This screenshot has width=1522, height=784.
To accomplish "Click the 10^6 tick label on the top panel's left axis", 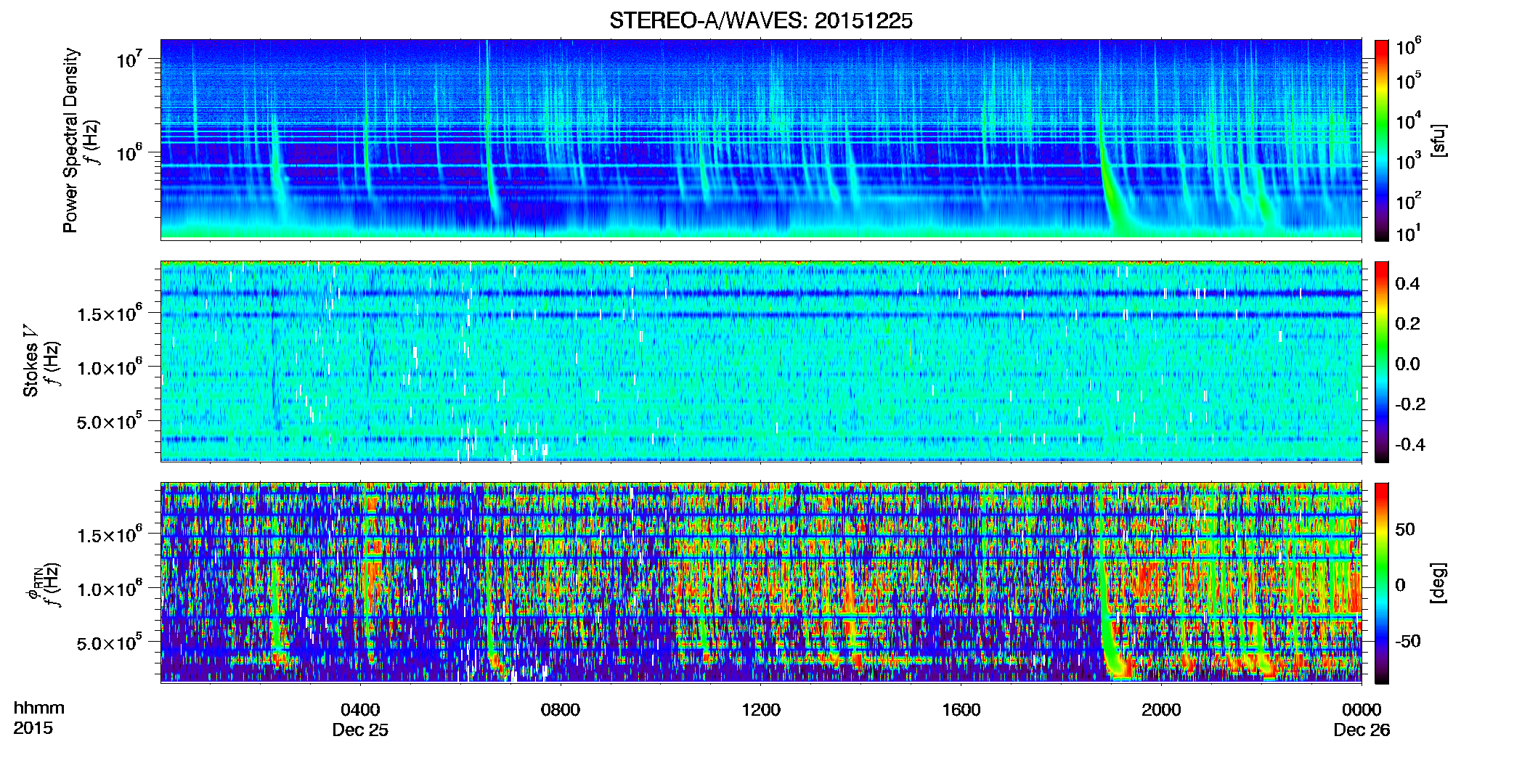I will (x=128, y=152).
